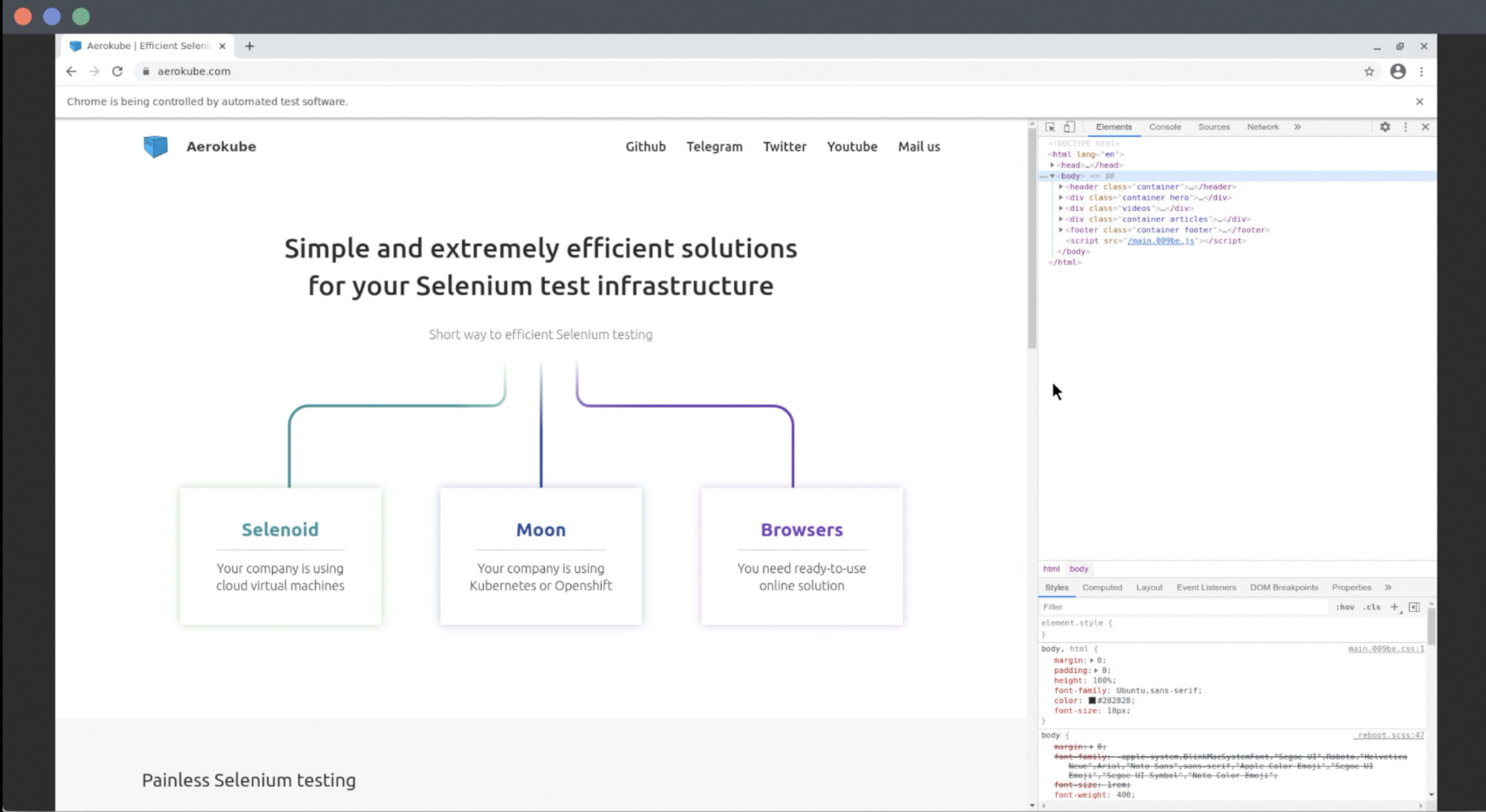Toggle the device toolbar emulation mode
Screen dimensions: 1486x812
[1070, 127]
